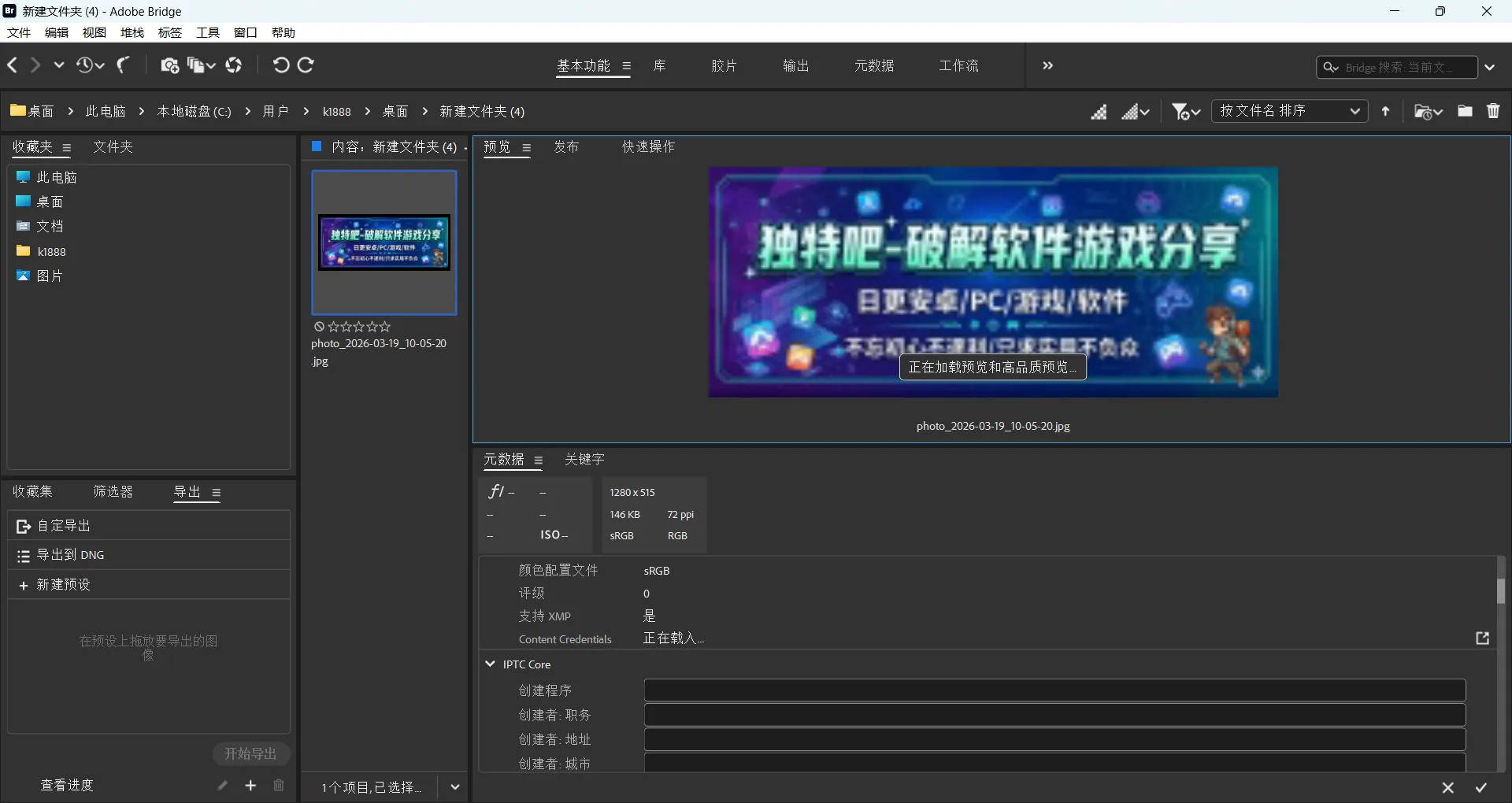Open the 工具 menu
The height and width of the screenshot is (803, 1512).
pyautogui.click(x=207, y=32)
